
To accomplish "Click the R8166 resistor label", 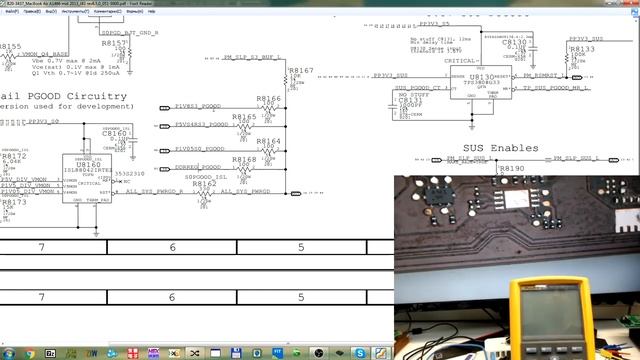I will (269, 98).
